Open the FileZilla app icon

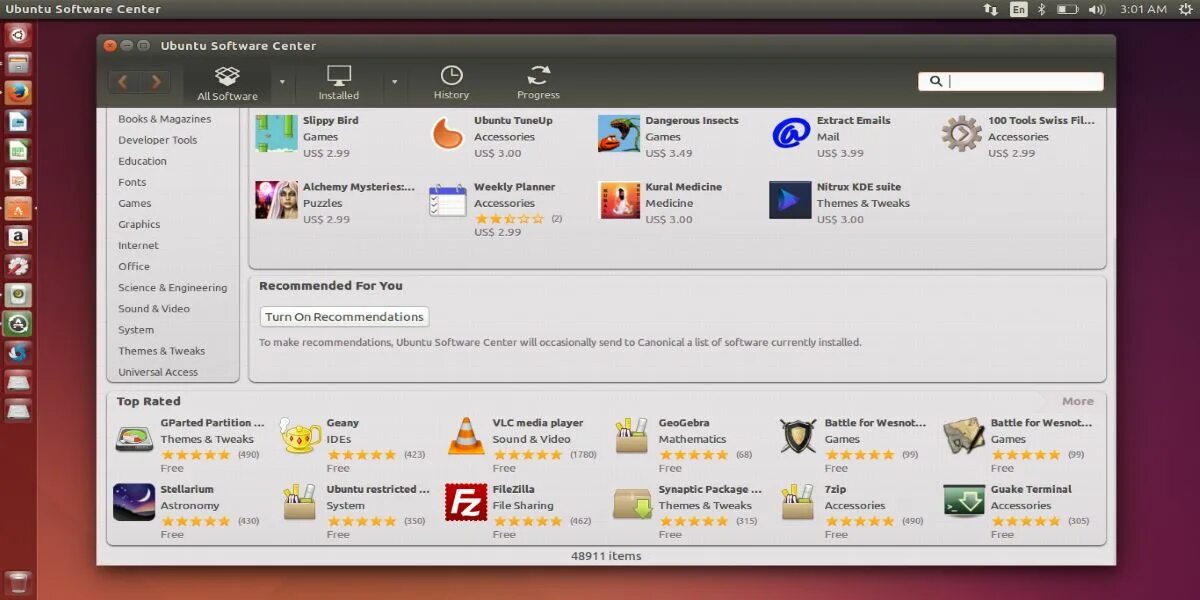(x=466, y=502)
